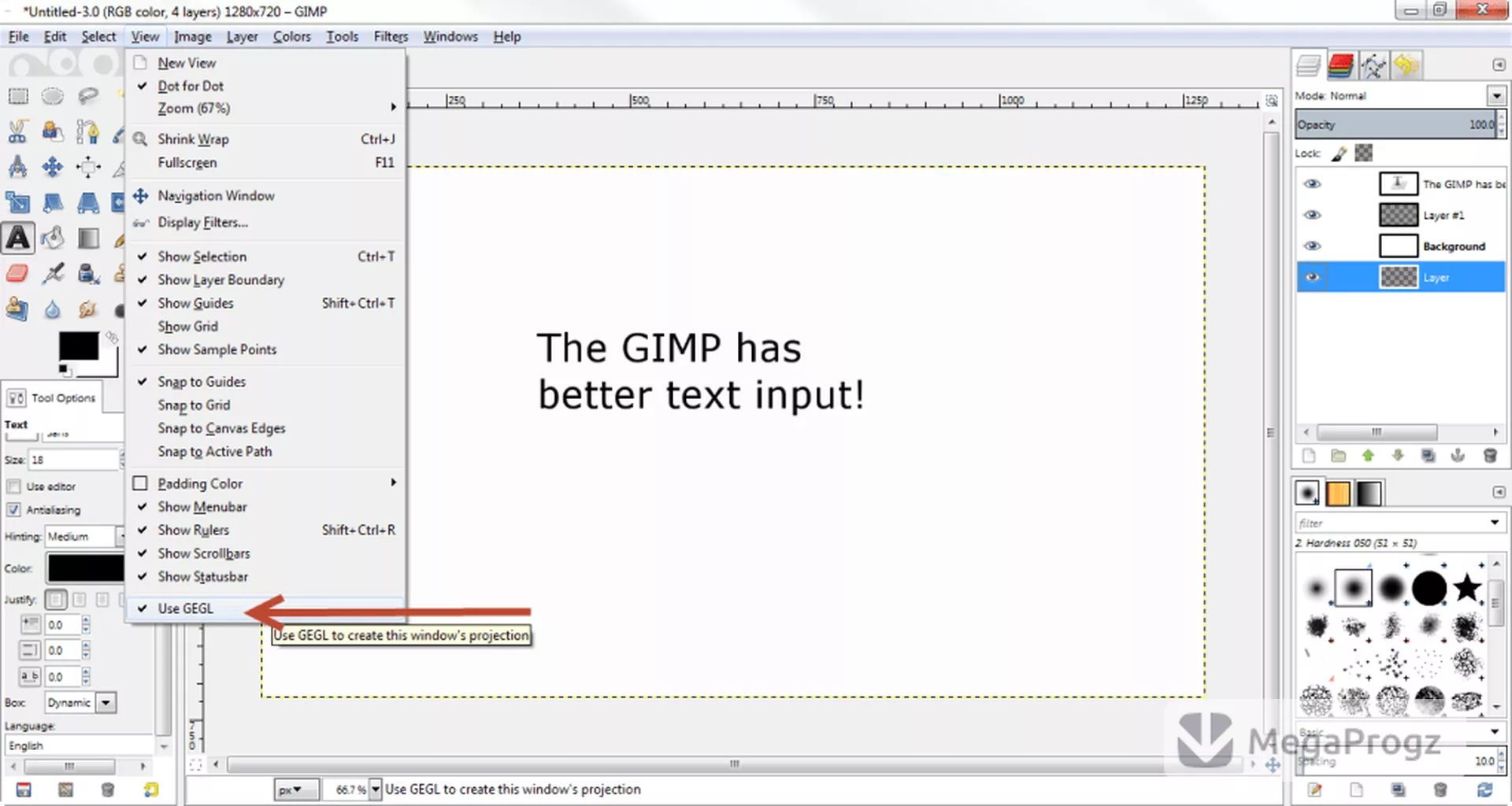Refresh brushes list
The height and width of the screenshot is (806, 1512).
click(1484, 789)
